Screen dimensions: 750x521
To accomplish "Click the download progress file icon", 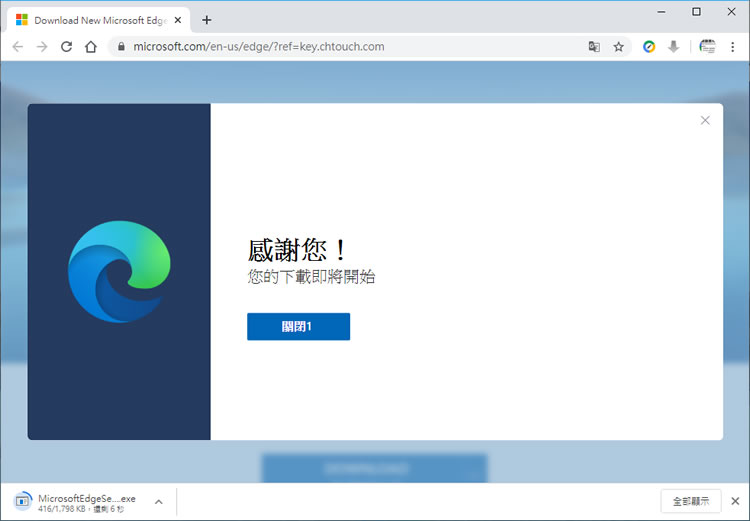I will 22,501.
